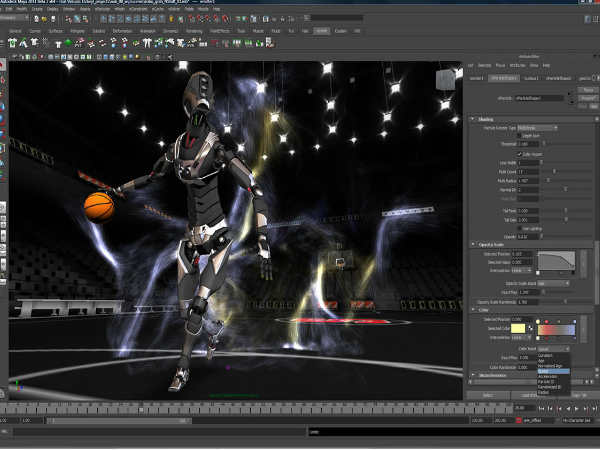Open the menu set dropdown at top left
The height and width of the screenshot is (450, 600).
coord(14,18)
